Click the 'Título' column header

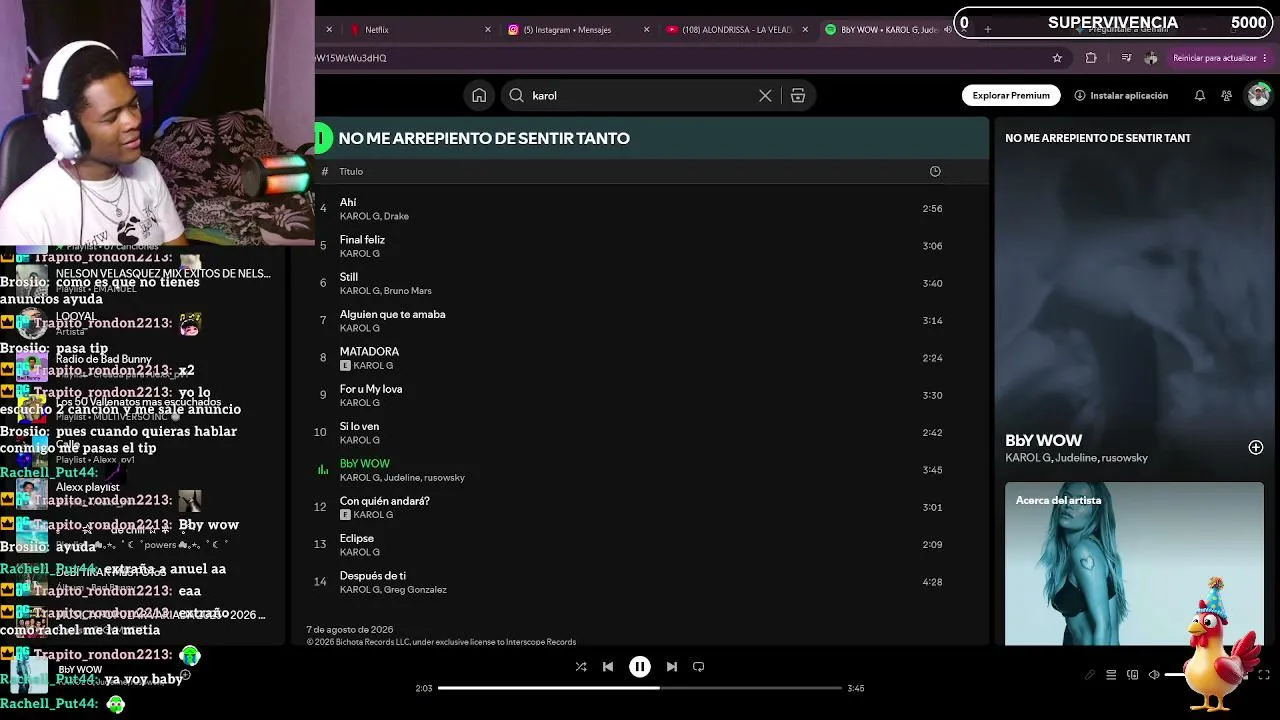pyautogui.click(x=351, y=171)
